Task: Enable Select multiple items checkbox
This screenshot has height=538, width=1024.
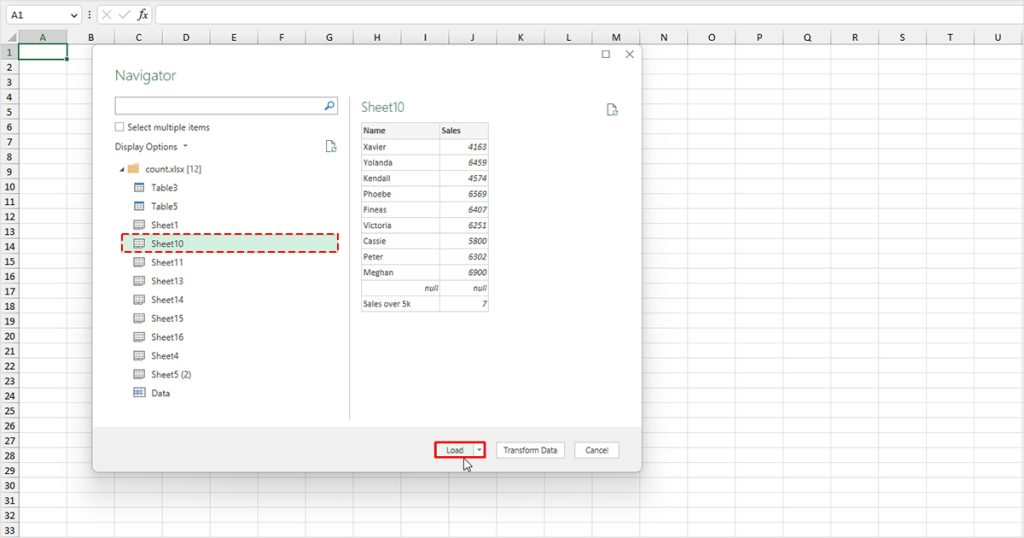Action: (x=120, y=127)
